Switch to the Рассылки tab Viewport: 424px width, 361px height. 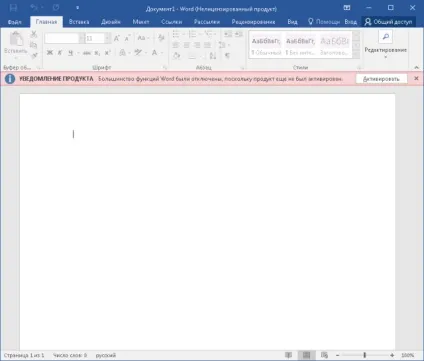pyautogui.click(x=207, y=22)
